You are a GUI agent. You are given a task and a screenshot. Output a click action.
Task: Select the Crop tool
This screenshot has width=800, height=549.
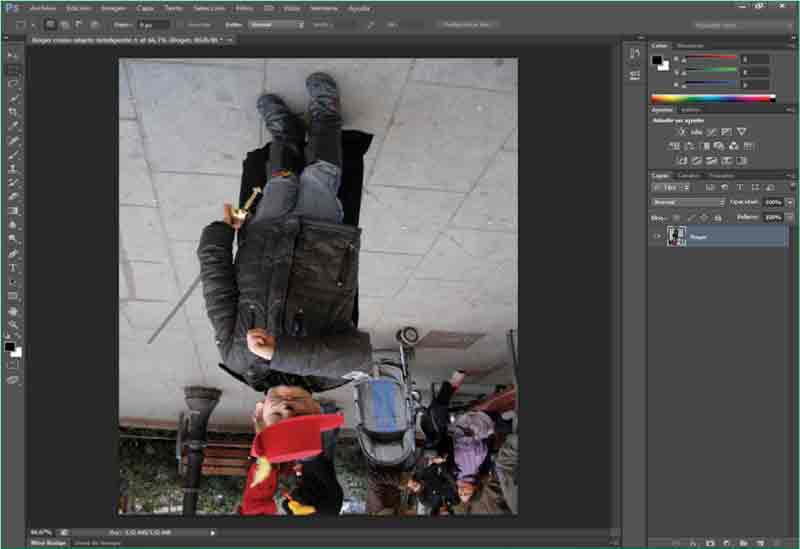tap(13, 112)
